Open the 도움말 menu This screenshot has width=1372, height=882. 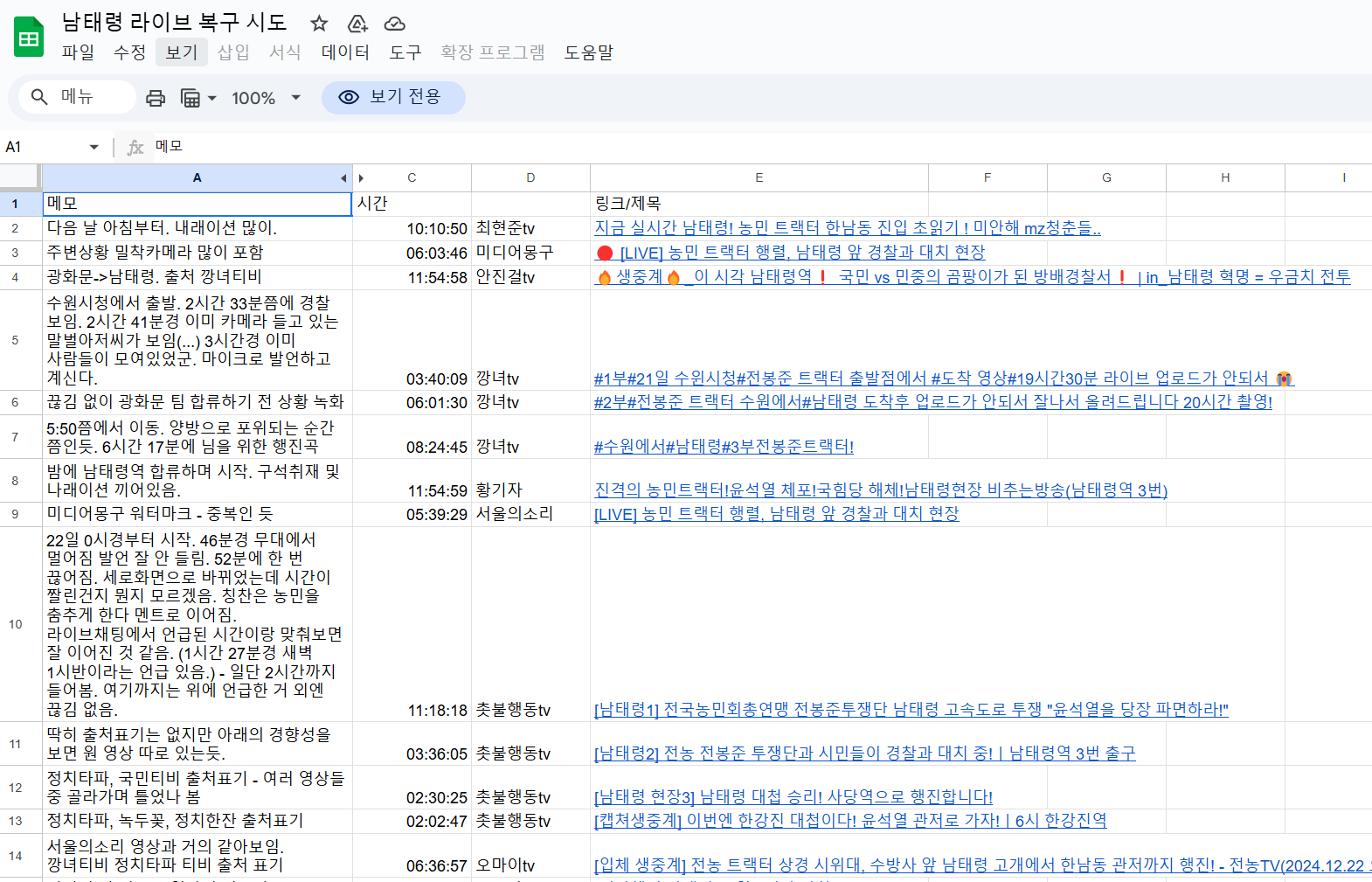pyautogui.click(x=588, y=52)
